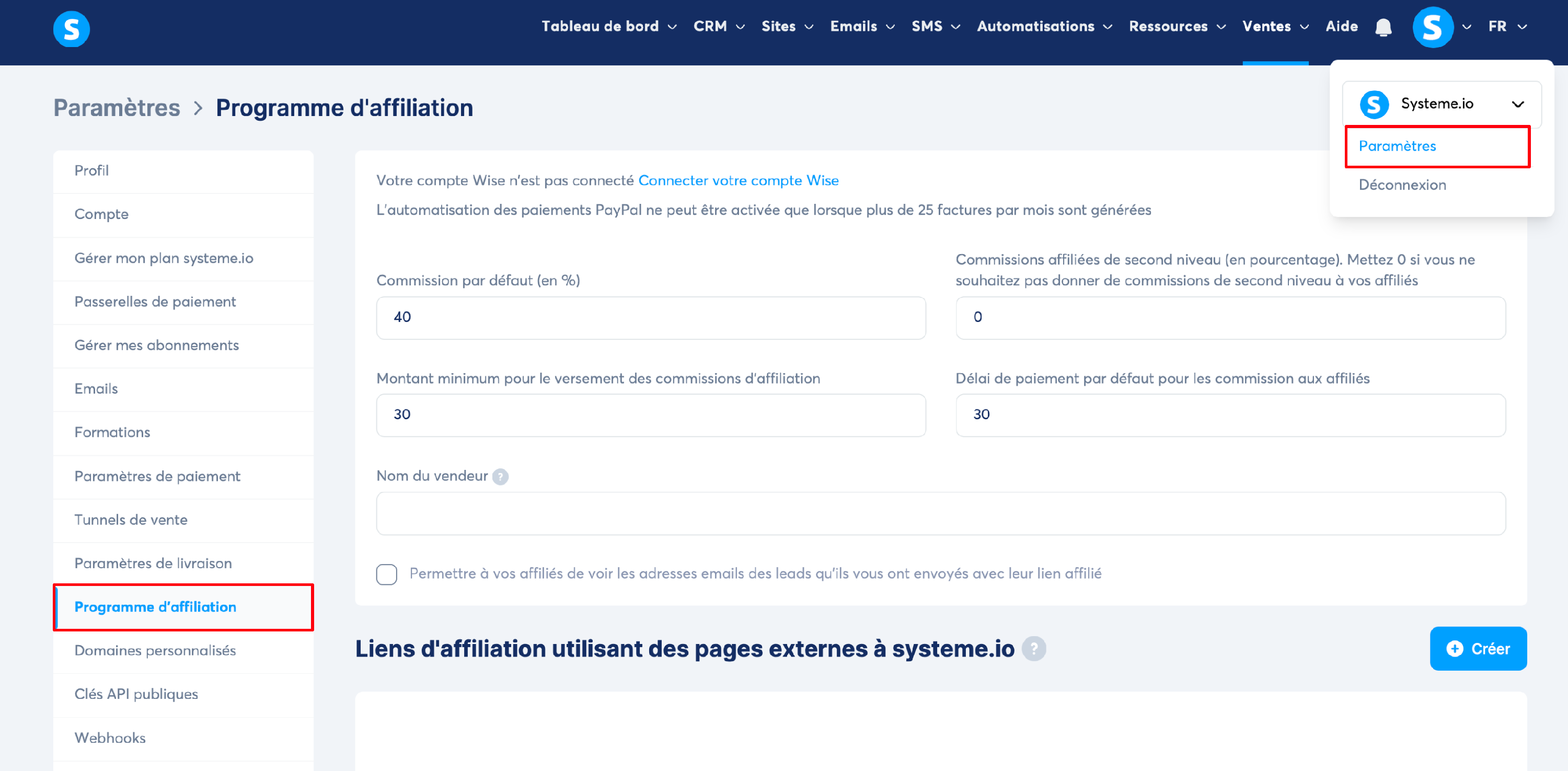This screenshot has height=771, width=1568.
Task: Click the Systeme.io avatar in account dropdown
Action: click(x=1375, y=104)
